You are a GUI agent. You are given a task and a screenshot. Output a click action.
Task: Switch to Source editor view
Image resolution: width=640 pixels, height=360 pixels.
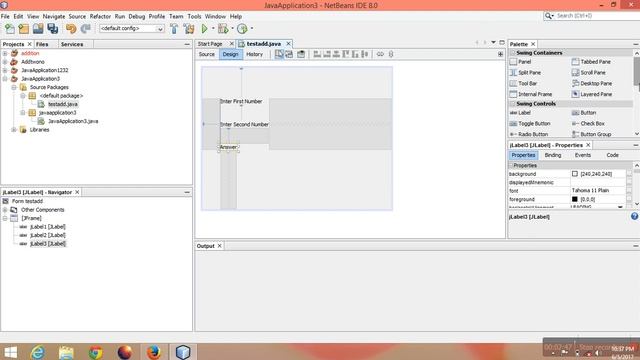point(207,54)
